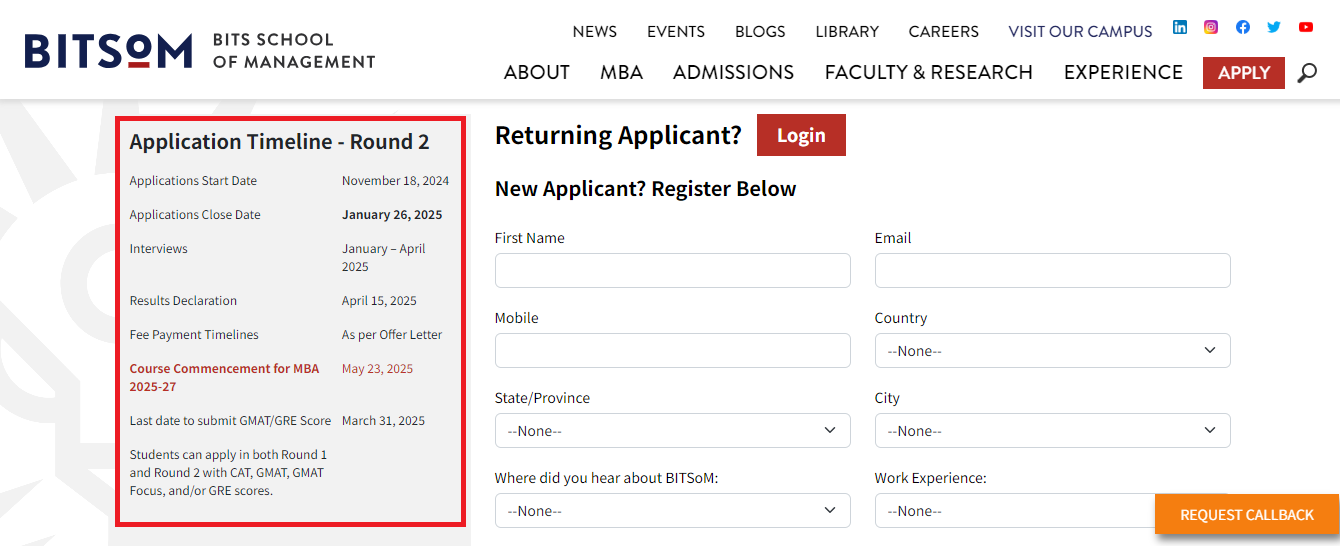Click the REQUEST CALLBACK button
This screenshot has height=546, width=1340.
[1247, 515]
